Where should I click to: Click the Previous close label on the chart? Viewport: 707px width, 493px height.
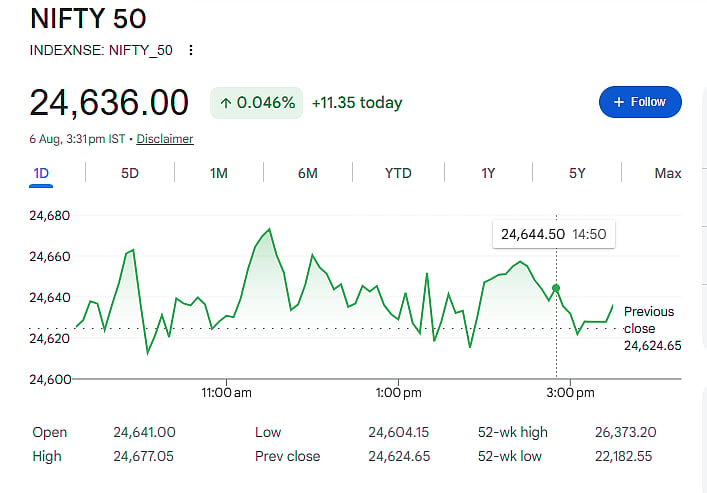tap(649, 320)
